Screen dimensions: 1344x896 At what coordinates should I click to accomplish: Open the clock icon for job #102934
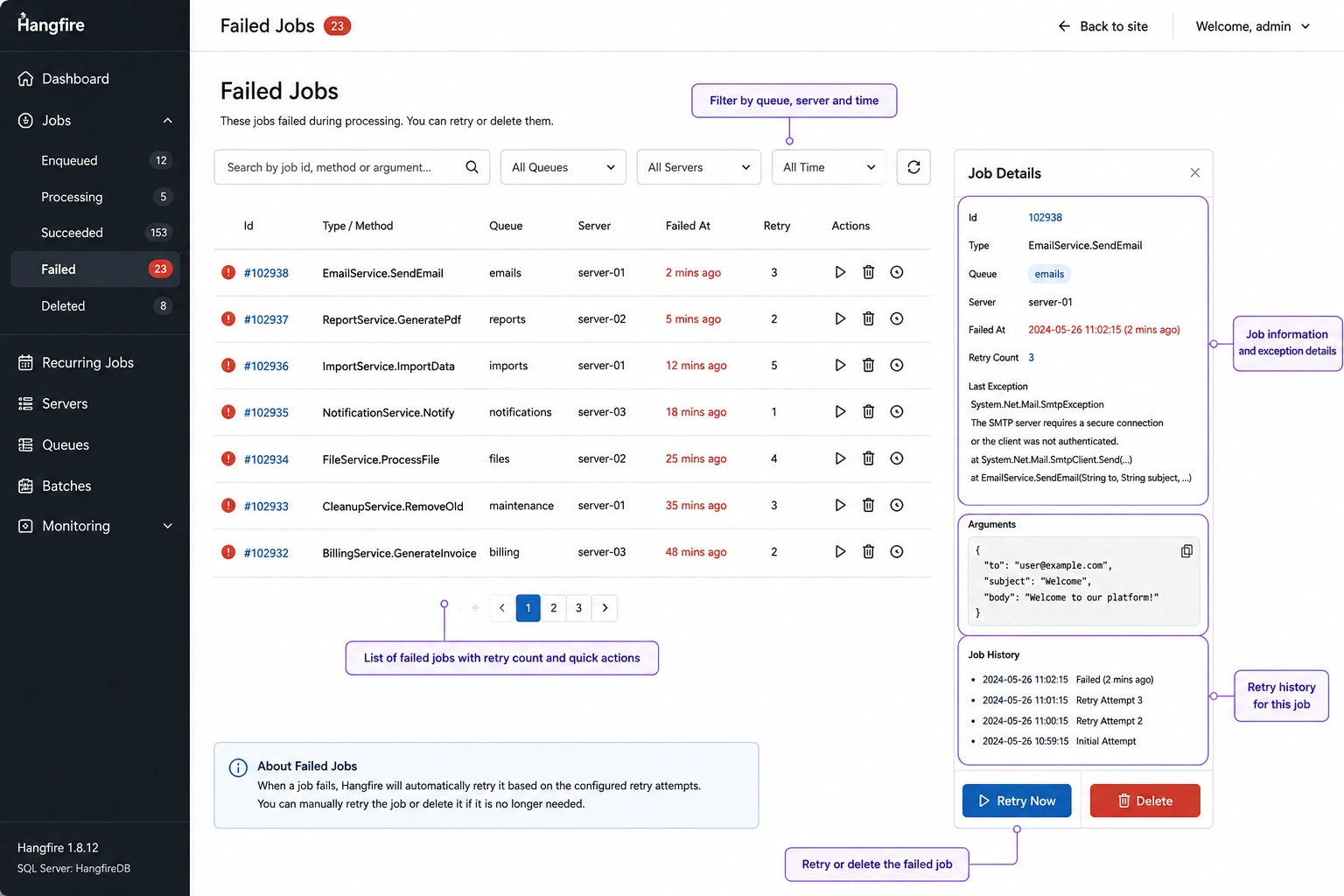pos(897,458)
